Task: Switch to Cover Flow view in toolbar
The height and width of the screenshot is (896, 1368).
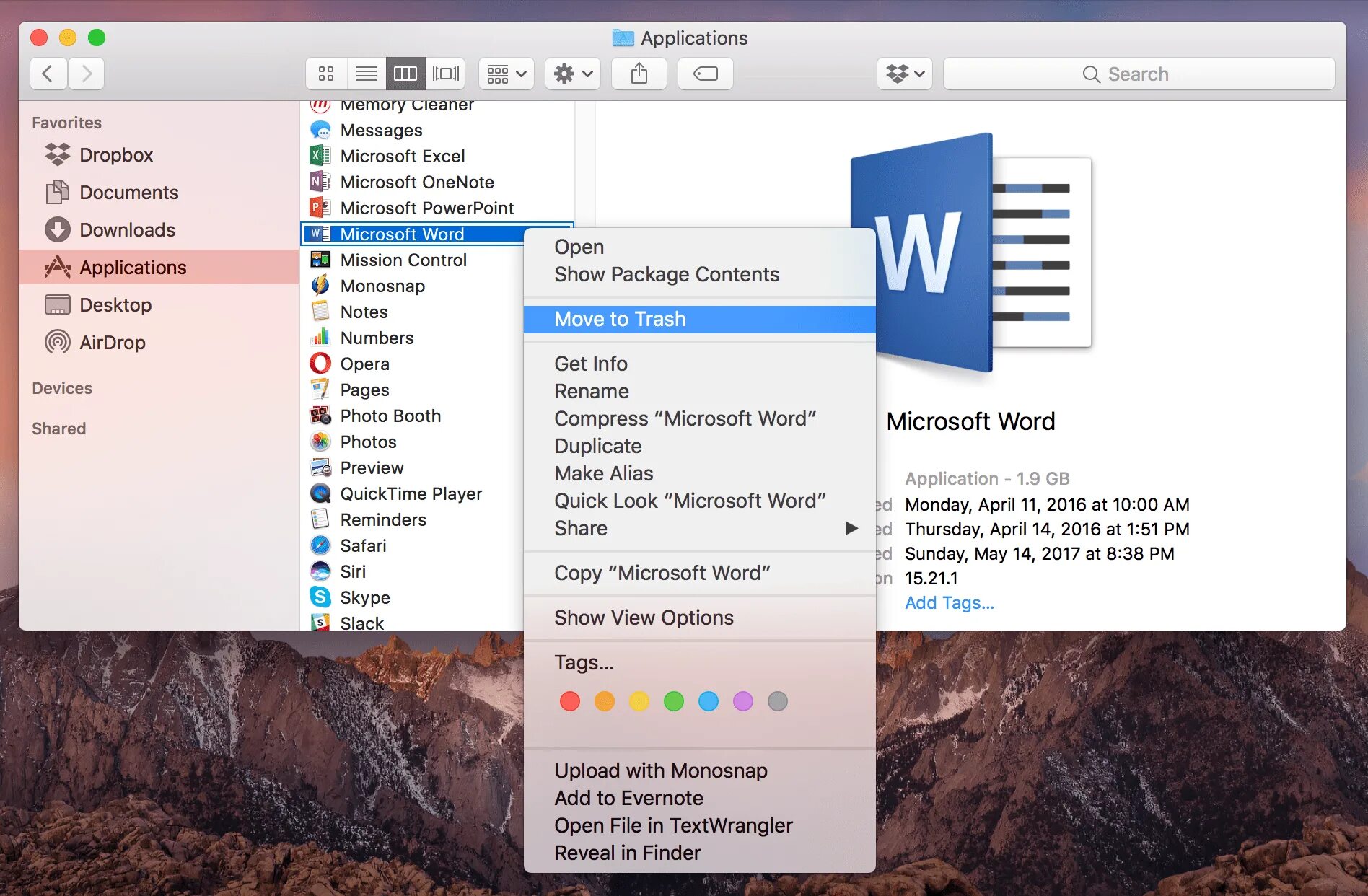Action: (445, 74)
